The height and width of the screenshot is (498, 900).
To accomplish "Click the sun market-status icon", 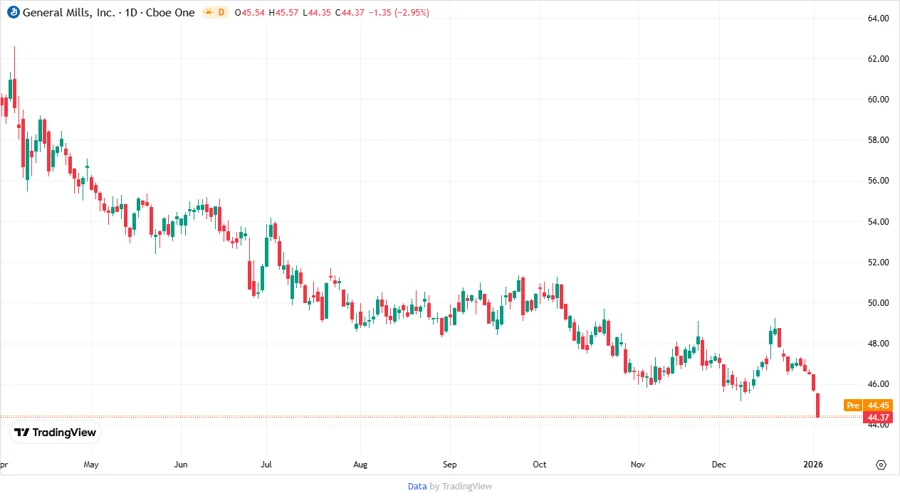I will coord(208,12).
